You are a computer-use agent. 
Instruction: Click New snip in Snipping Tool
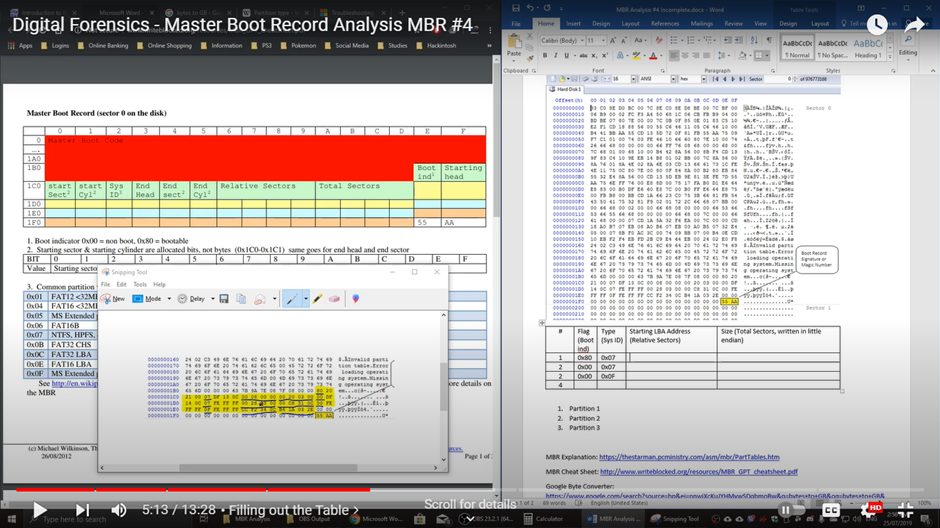tap(113, 298)
